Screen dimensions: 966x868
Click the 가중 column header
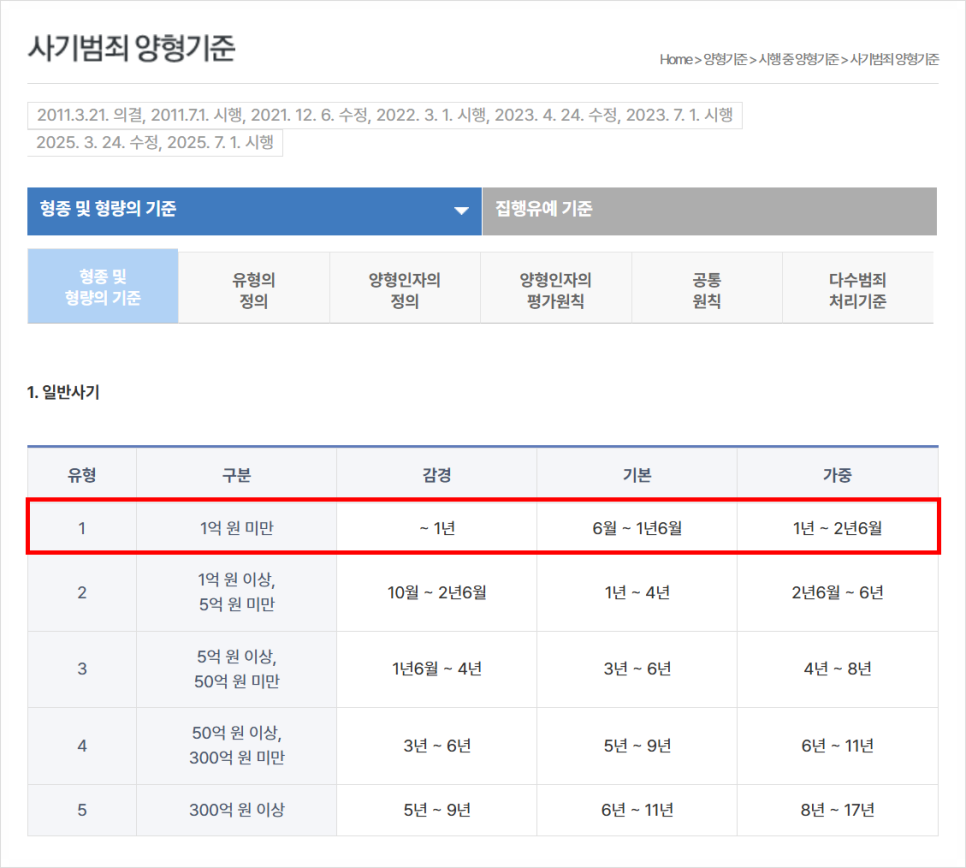[837, 475]
